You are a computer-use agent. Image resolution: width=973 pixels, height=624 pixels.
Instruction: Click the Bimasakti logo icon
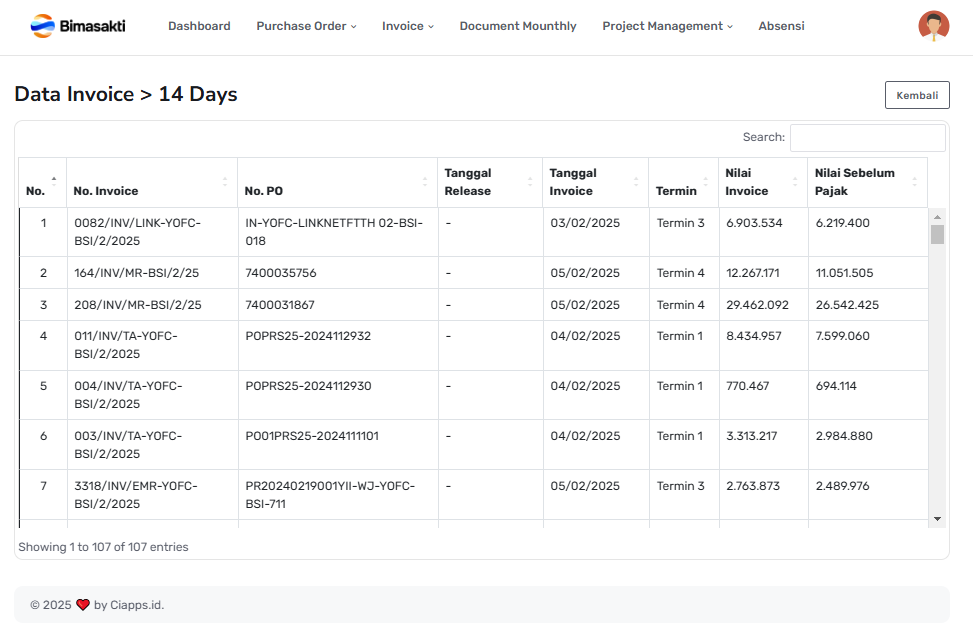pyautogui.click(x=42, y=26)
